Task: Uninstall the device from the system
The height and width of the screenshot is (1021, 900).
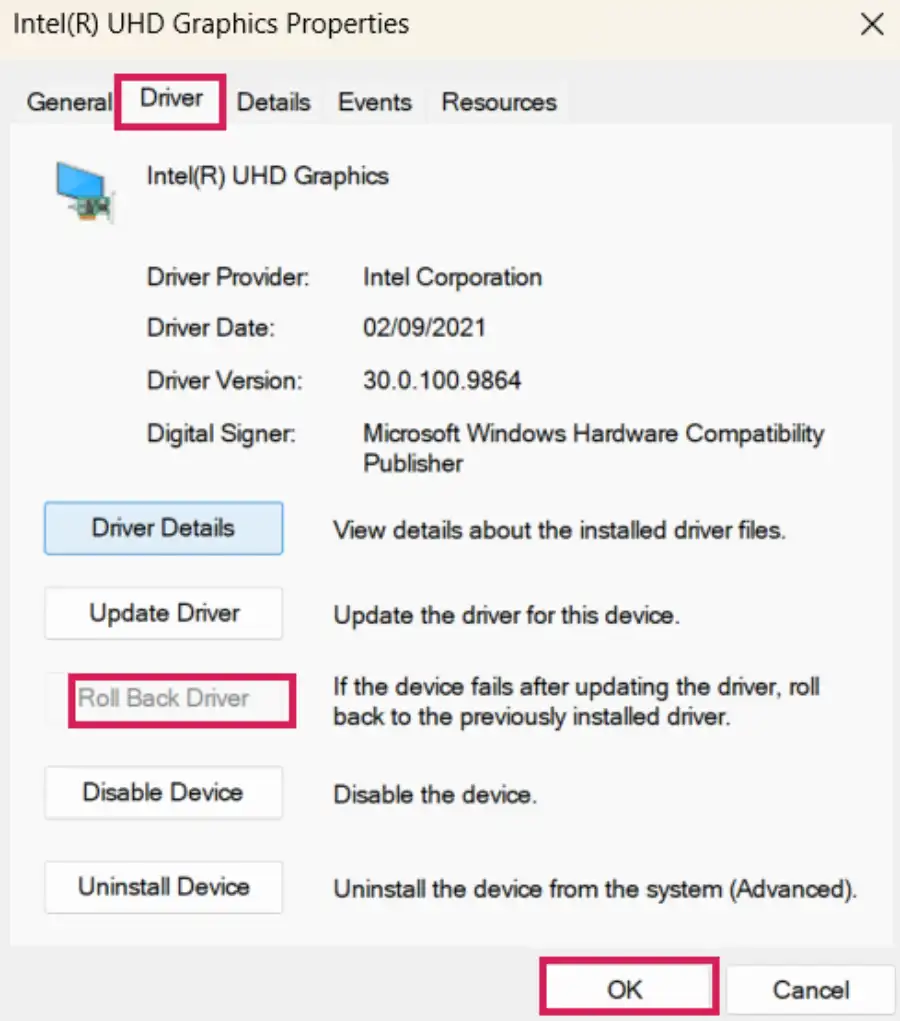Action: 163,887
